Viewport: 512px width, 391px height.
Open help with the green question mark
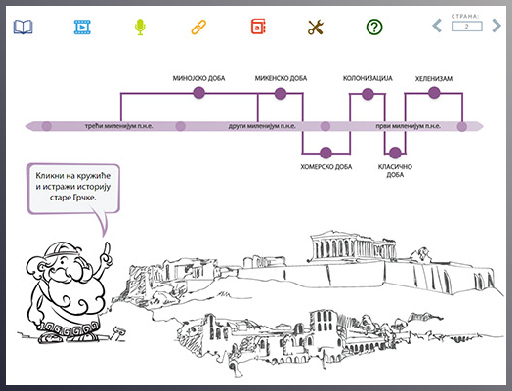coord(374,27)
